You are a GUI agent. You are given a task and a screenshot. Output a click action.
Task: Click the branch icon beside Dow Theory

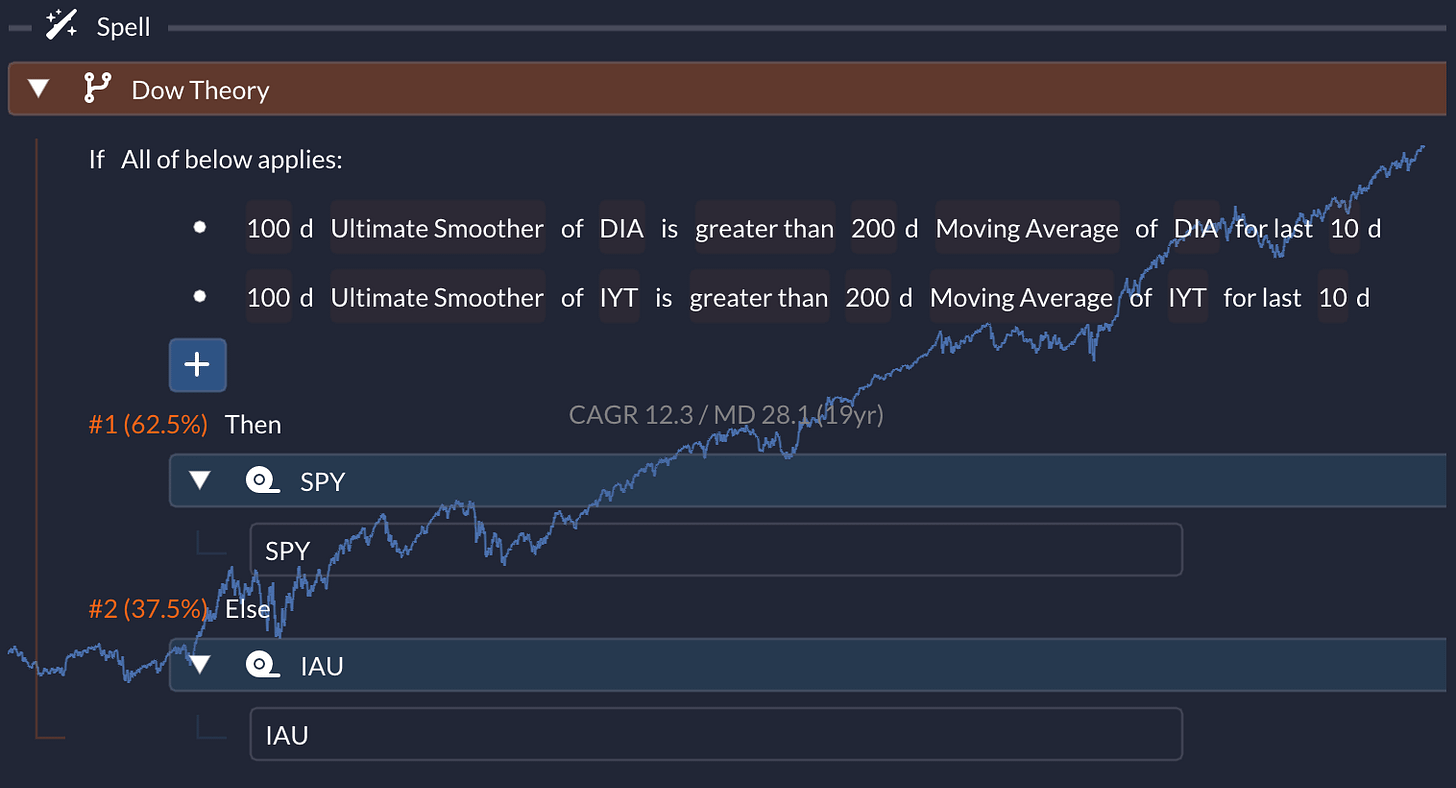pos(97,89)
